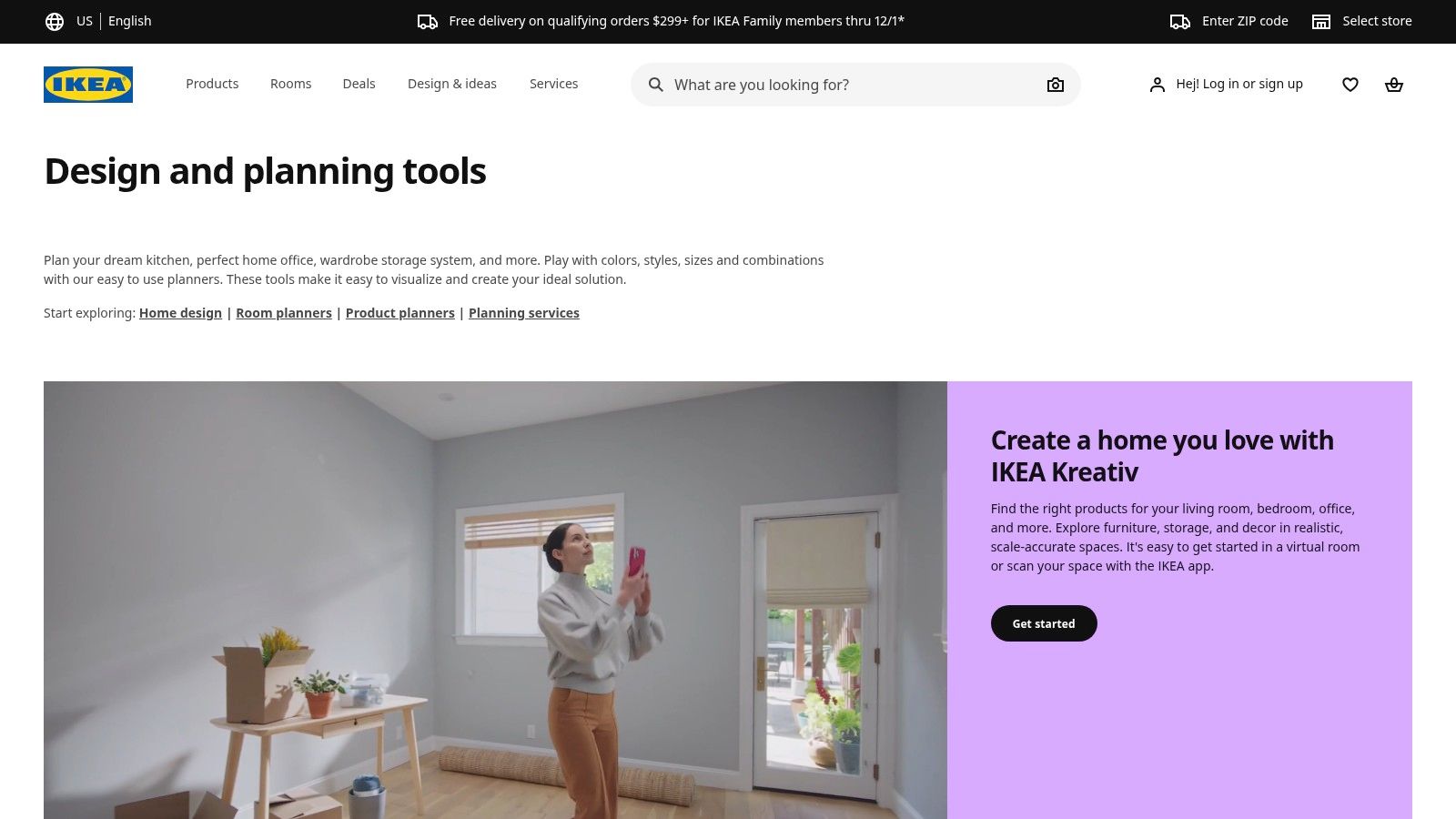The height and width of the screenshot is (819, 1456).
Task: Click the store icon by Select store
Action: (x=1321, y=22)
